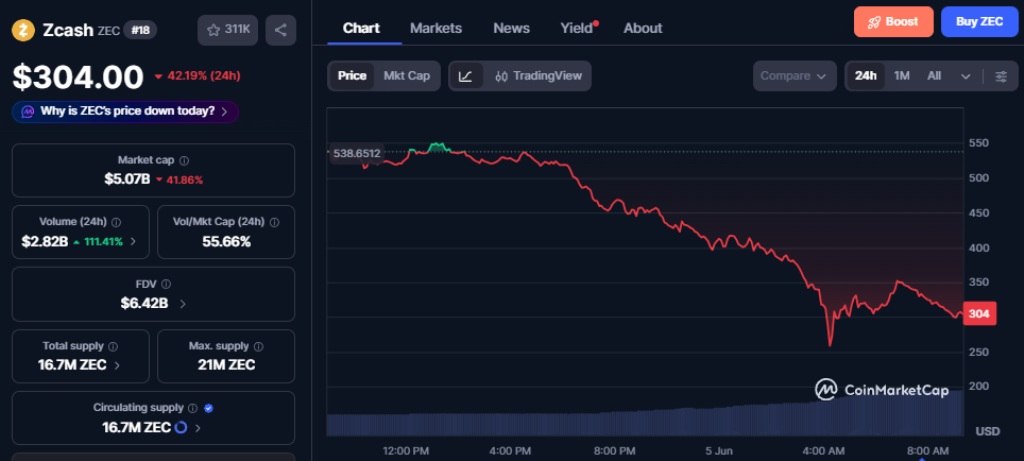Switch to the Yield tab
The height and width of the screenshot is (461, 1024).
click(578, 28)
